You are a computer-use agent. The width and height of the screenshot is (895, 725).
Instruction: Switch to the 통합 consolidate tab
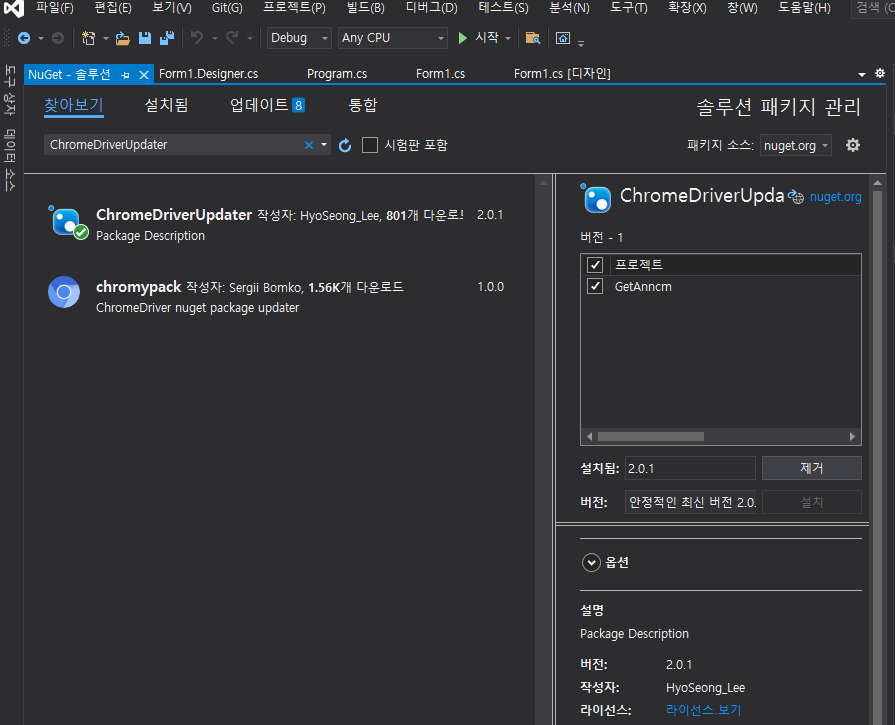click(x=363, y=105)
